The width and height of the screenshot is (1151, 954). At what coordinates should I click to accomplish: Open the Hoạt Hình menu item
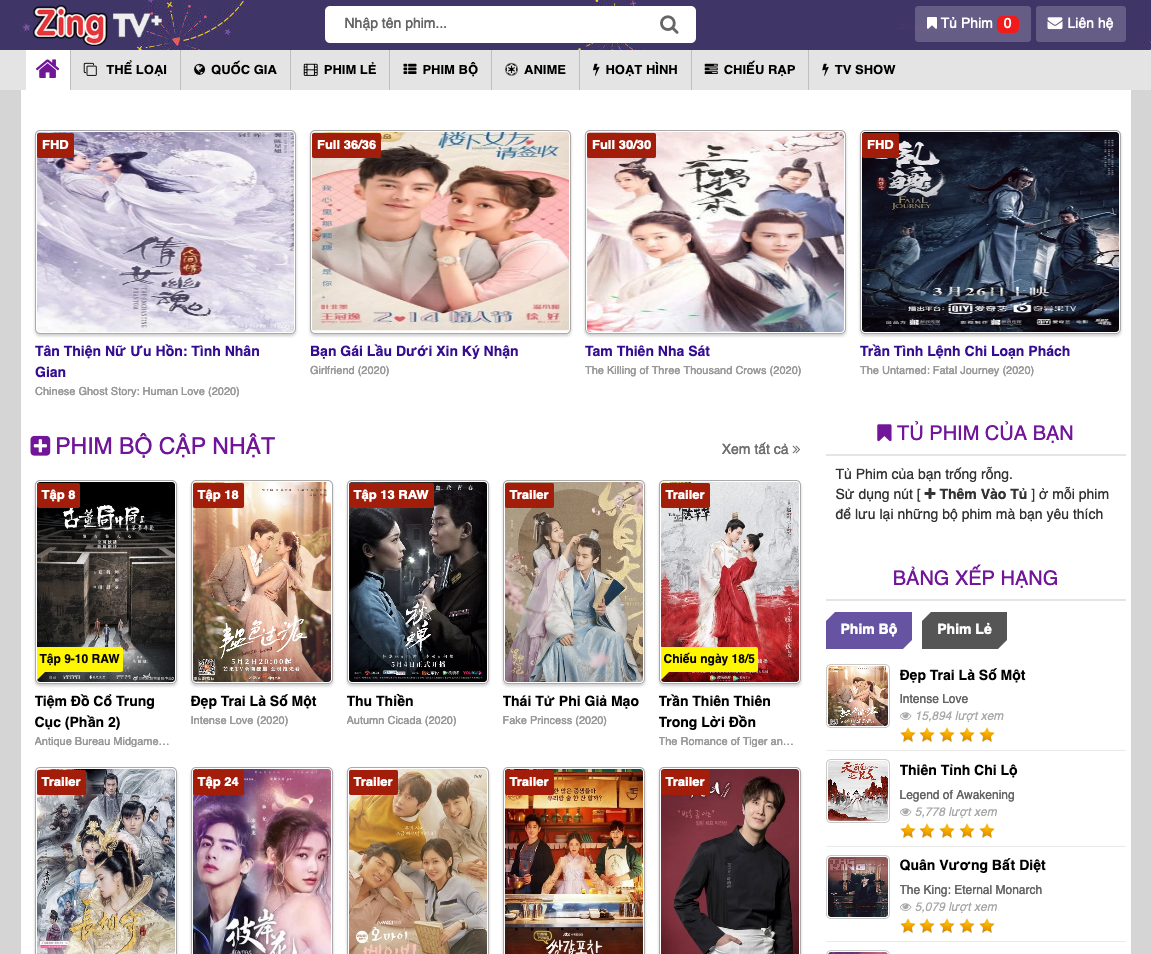635,70
